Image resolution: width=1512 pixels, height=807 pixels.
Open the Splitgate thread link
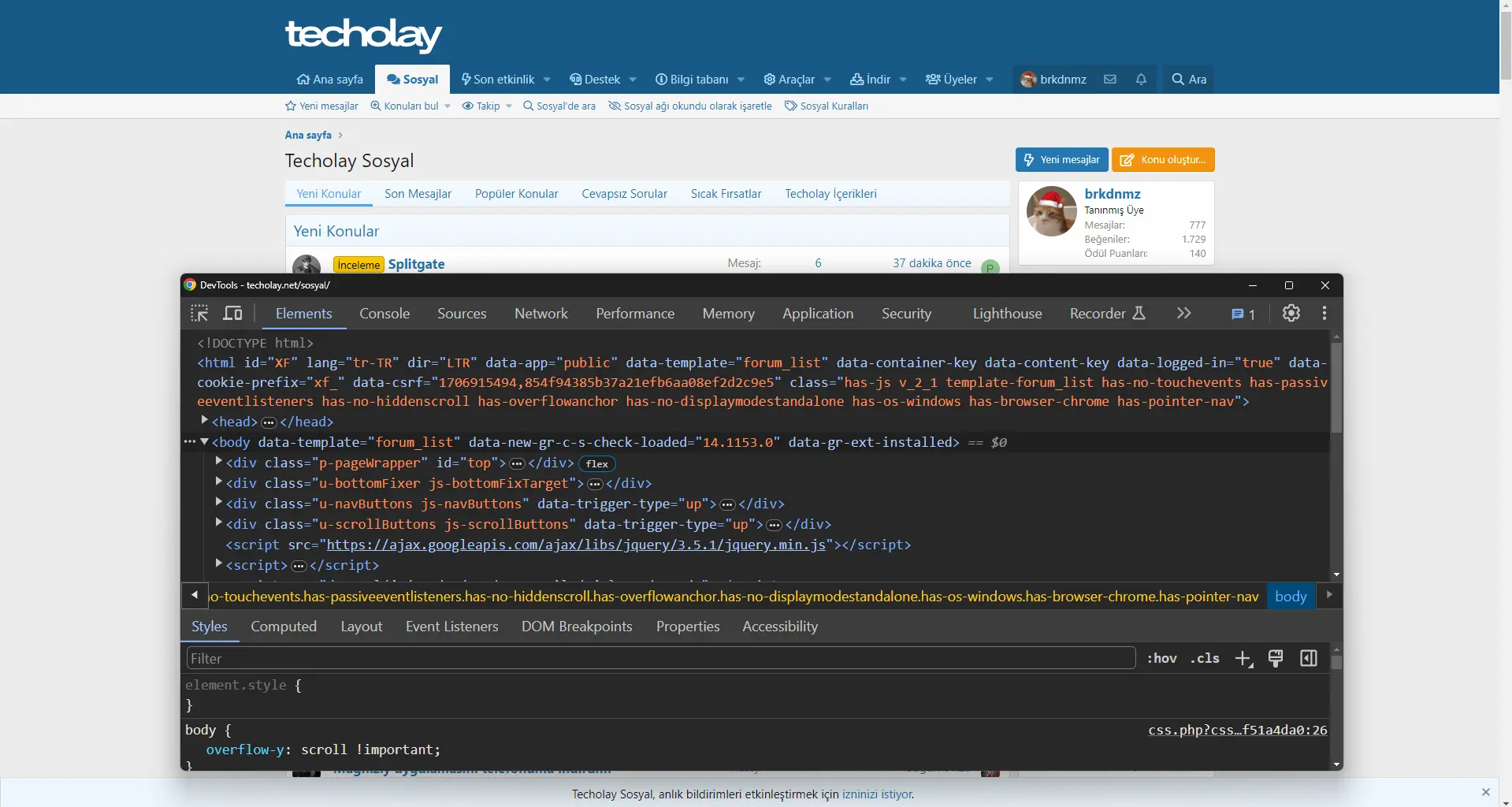tap(416, 264)
